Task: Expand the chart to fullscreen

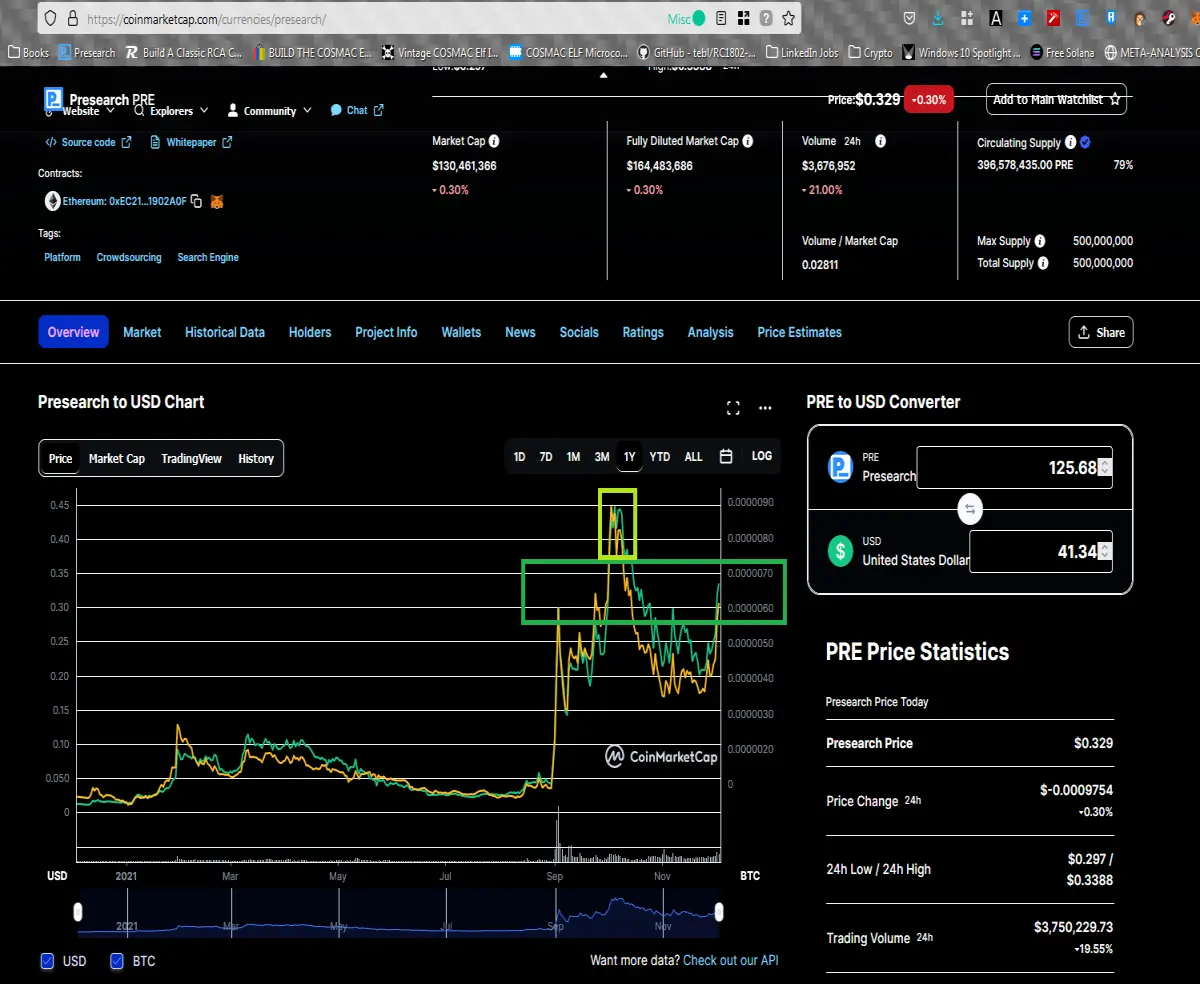Action: pyautogui.click(x=733, y=407)
